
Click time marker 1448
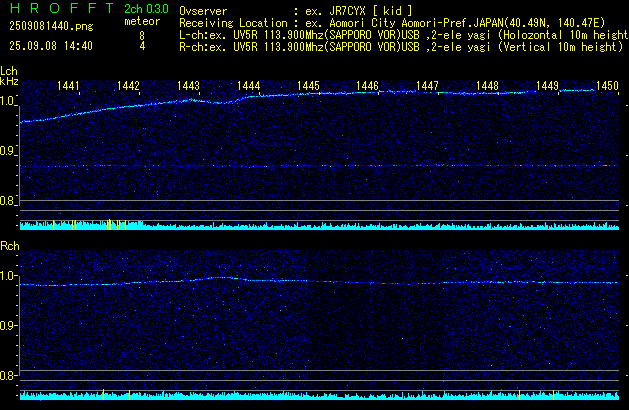click(x=487, y=86)
